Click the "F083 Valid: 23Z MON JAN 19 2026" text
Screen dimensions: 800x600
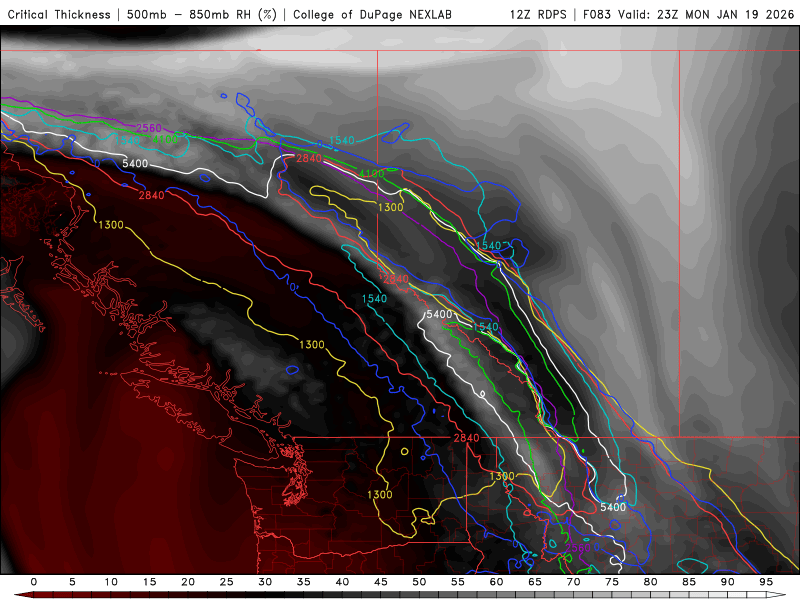pos(688,14)
